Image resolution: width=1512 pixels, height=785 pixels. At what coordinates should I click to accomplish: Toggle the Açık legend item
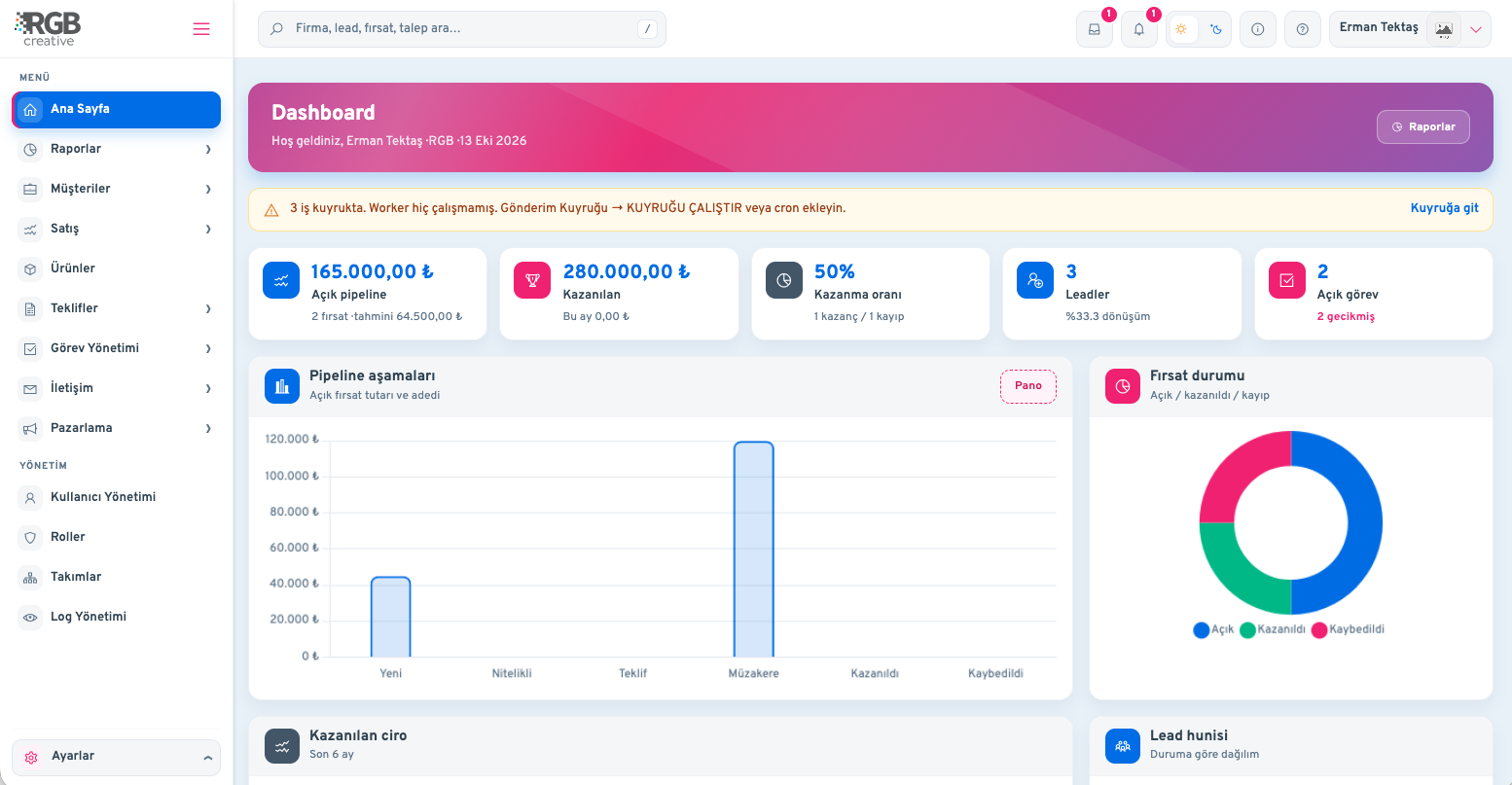(x=1213, y=629)
